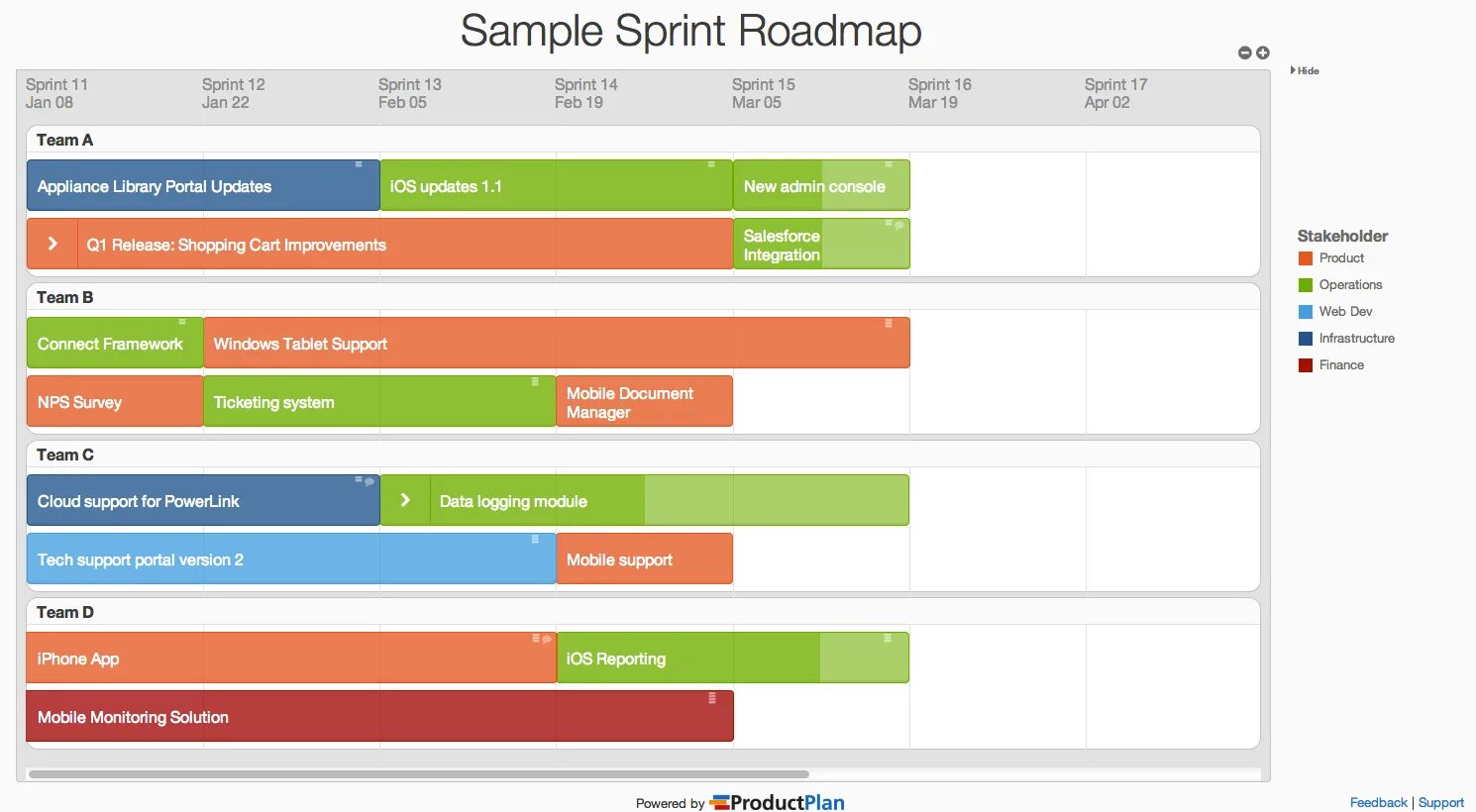1476x812 pixels.
Task: Click comment icon on iPhone App bar
Action: coord(547,639)
